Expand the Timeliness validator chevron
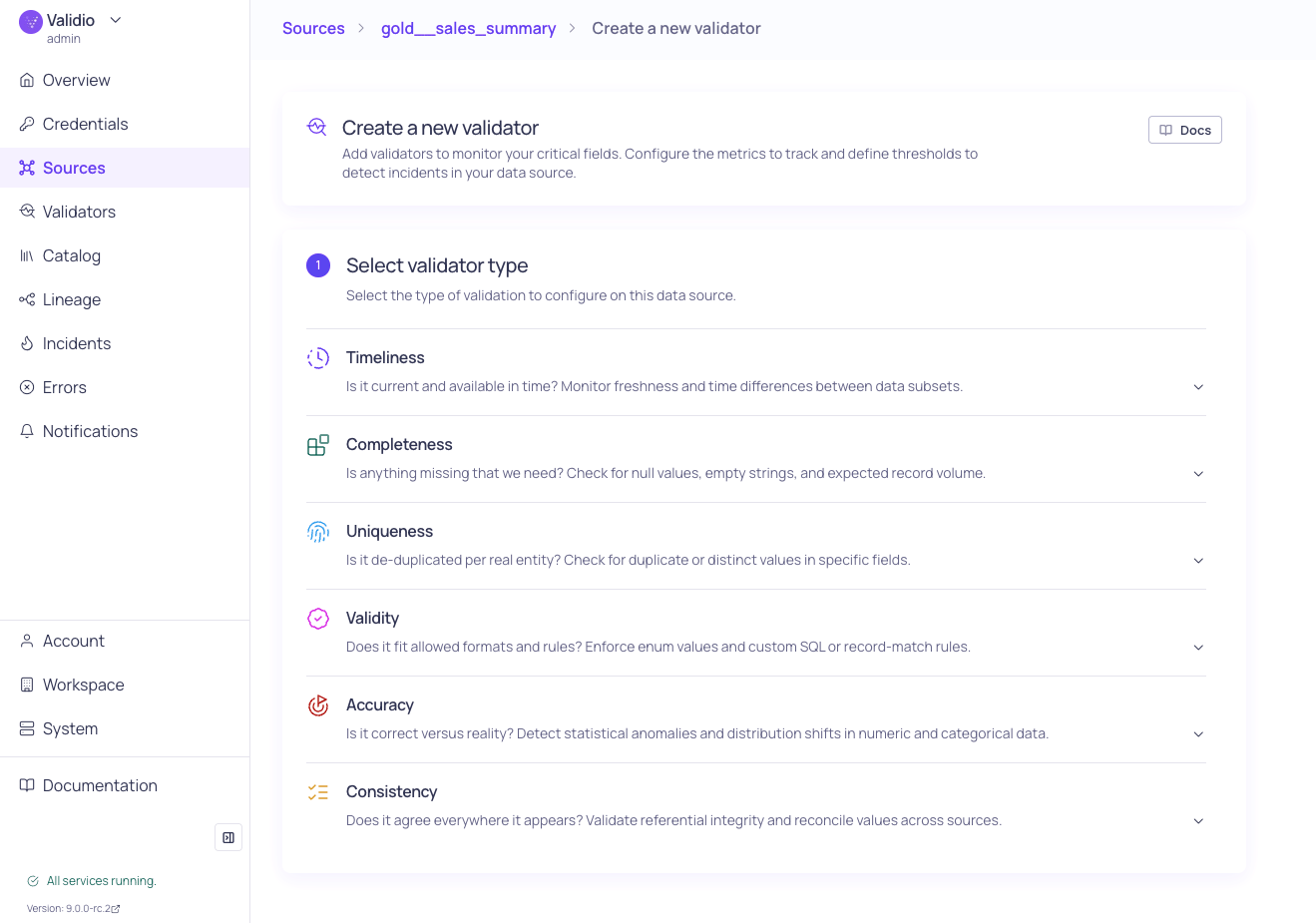The height and width of the screenshot is (923, 1316). pyautogui.click(x=1198, y=387)
